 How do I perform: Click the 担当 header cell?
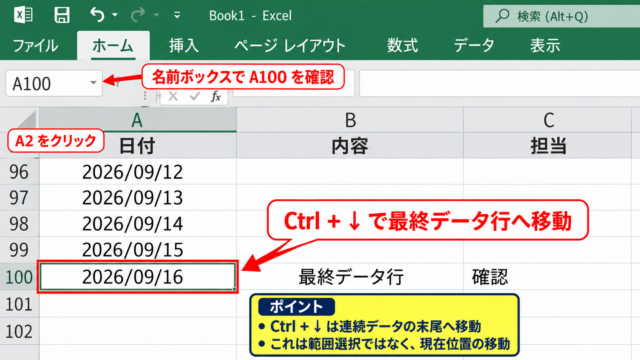[548, 145]
